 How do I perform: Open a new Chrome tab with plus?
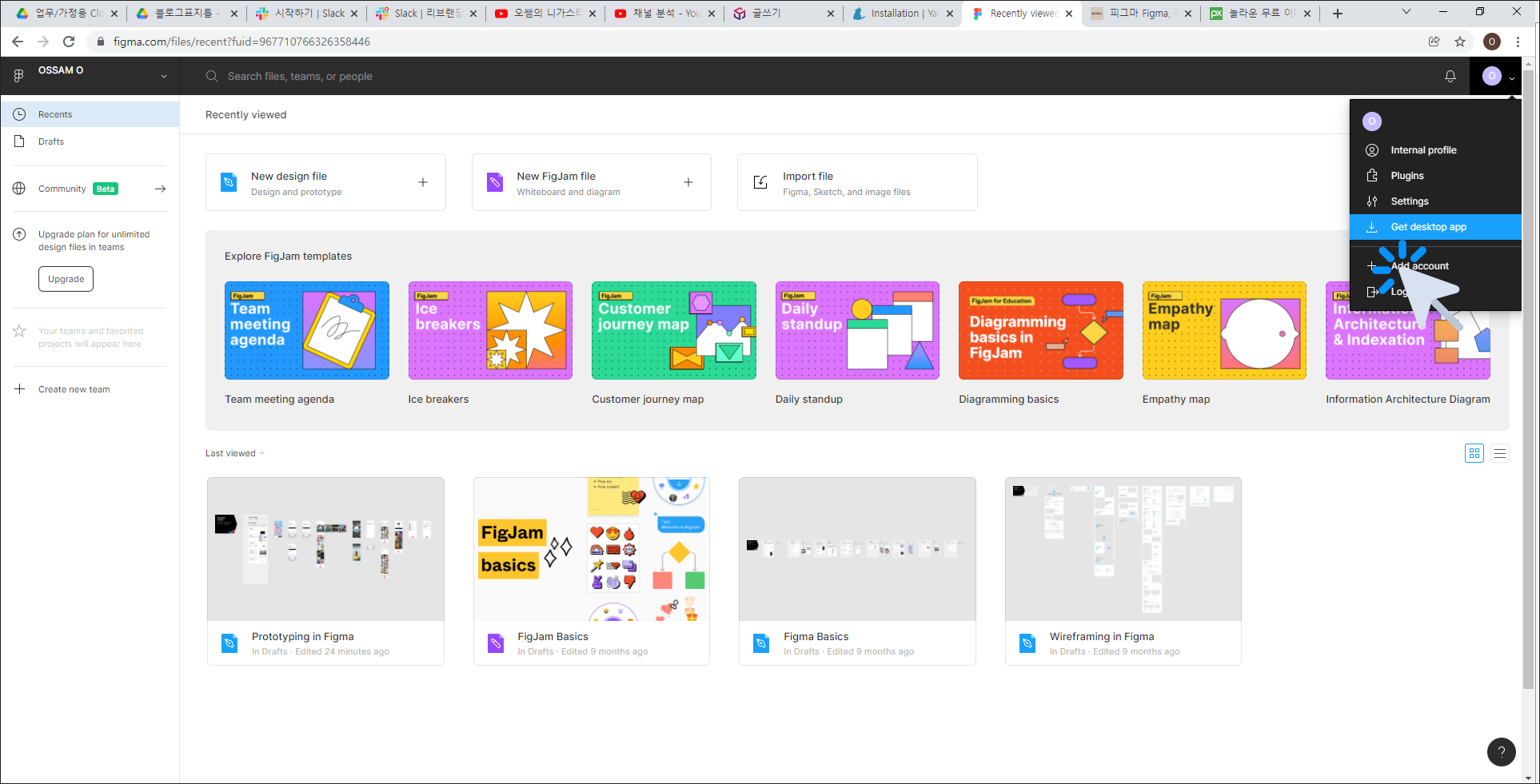(1338, 14)
